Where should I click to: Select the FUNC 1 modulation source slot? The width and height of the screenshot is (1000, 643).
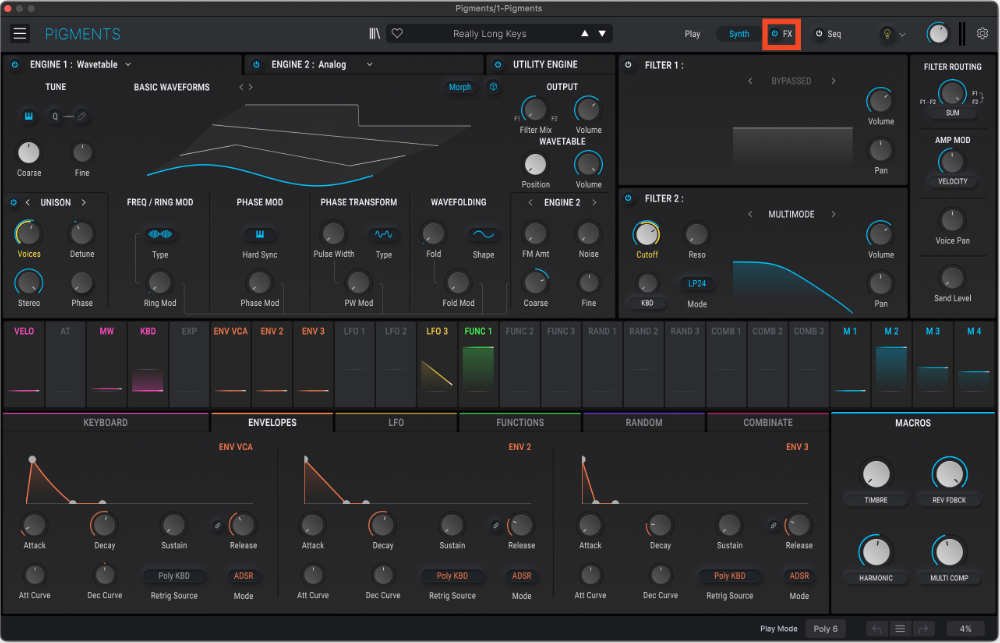point(478,365)
